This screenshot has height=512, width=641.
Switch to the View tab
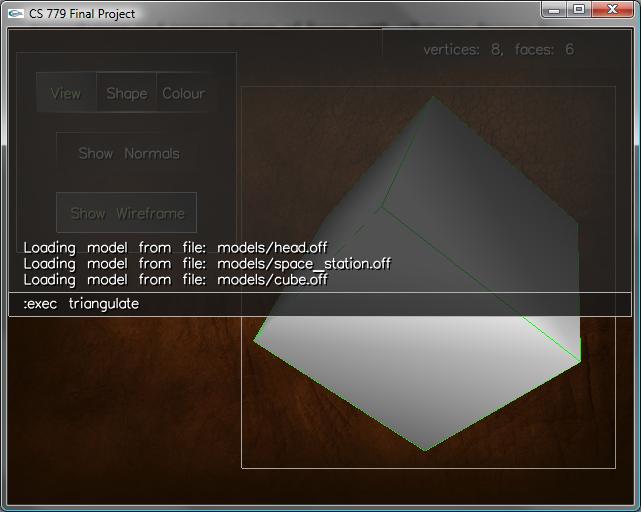pos(66,93)
